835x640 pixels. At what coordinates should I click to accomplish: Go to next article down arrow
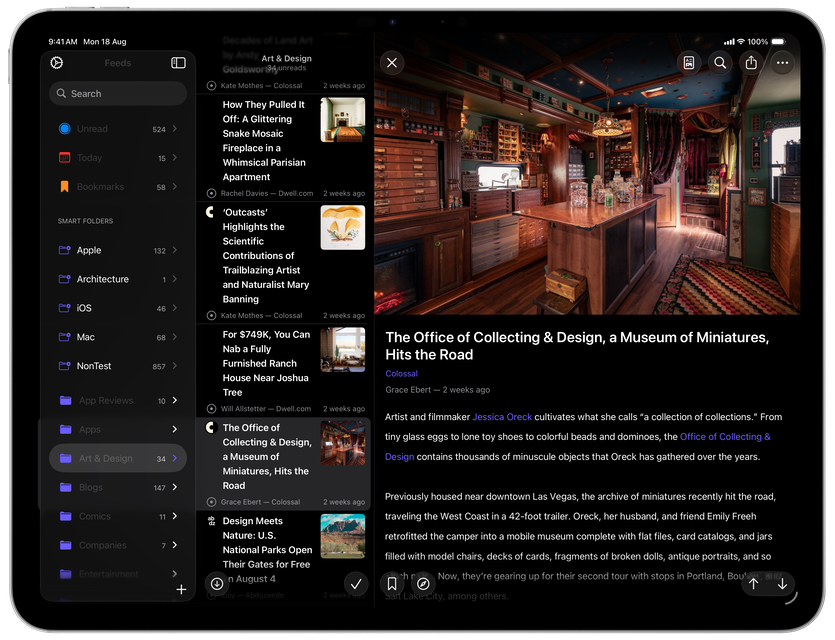[782, 584]
